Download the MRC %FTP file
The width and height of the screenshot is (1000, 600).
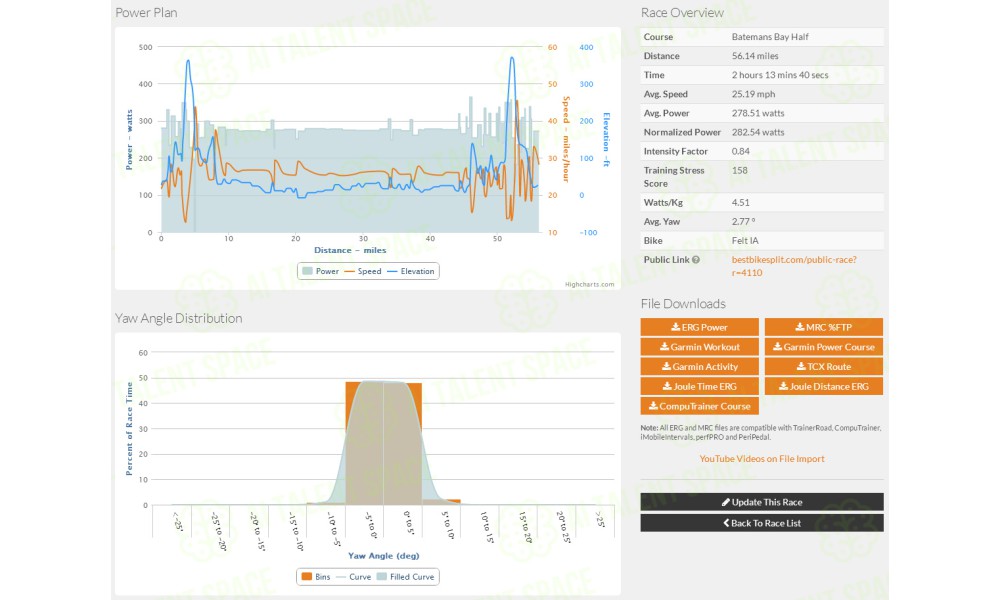(x=824, y=327)
